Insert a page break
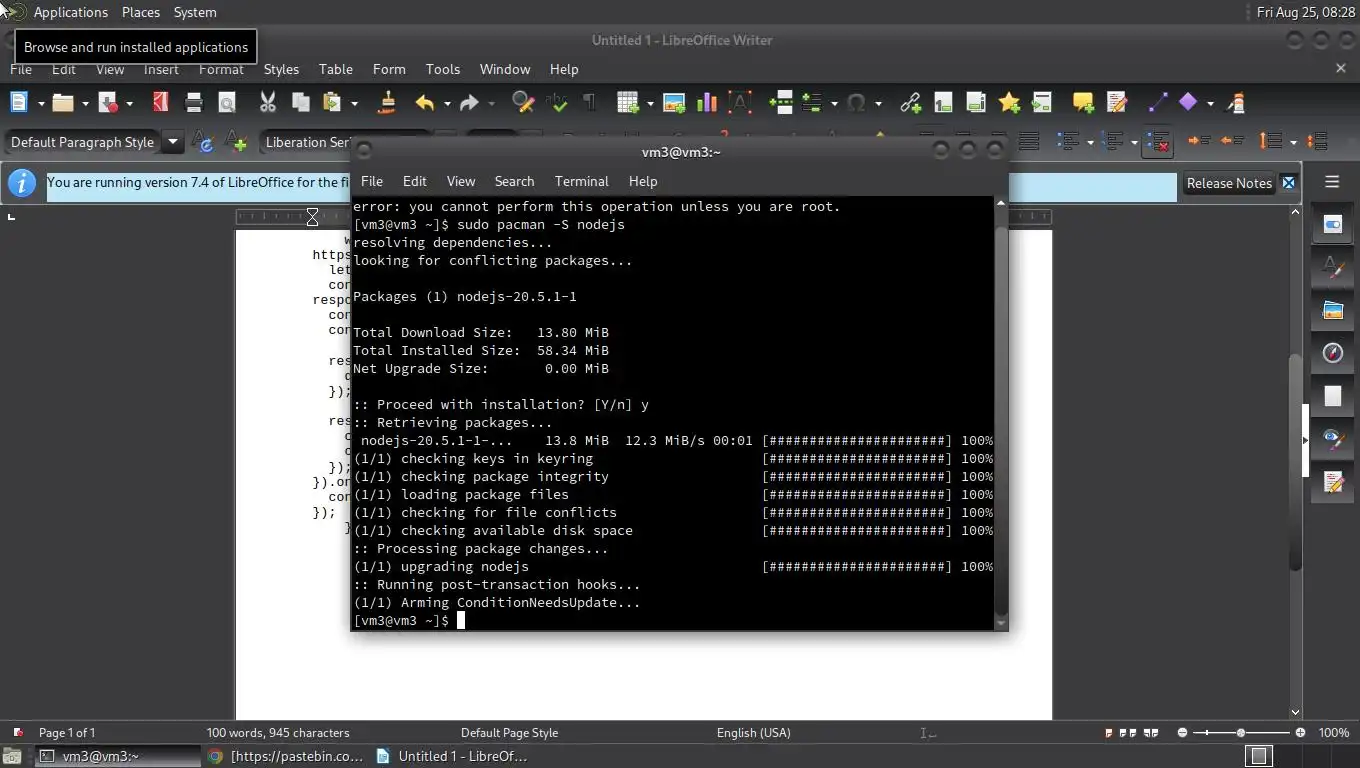This screenshot has width=1360, height=768. (x=781, y=102)
